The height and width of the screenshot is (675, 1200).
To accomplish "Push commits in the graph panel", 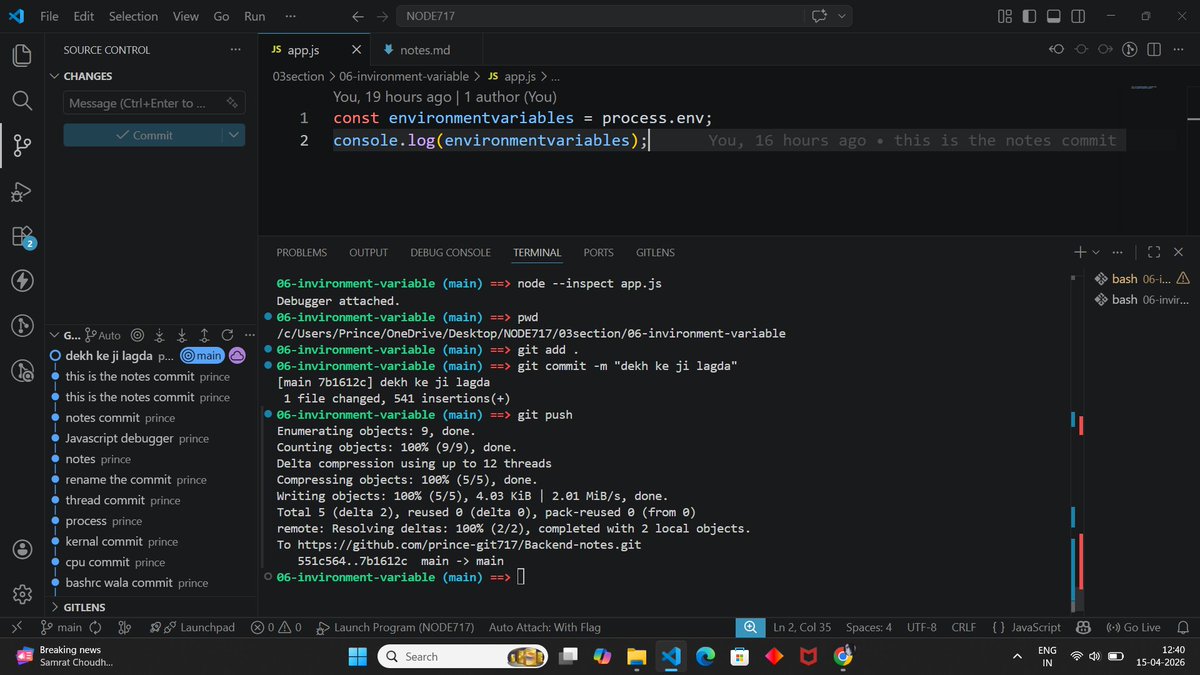I will [x=204, y=335].
